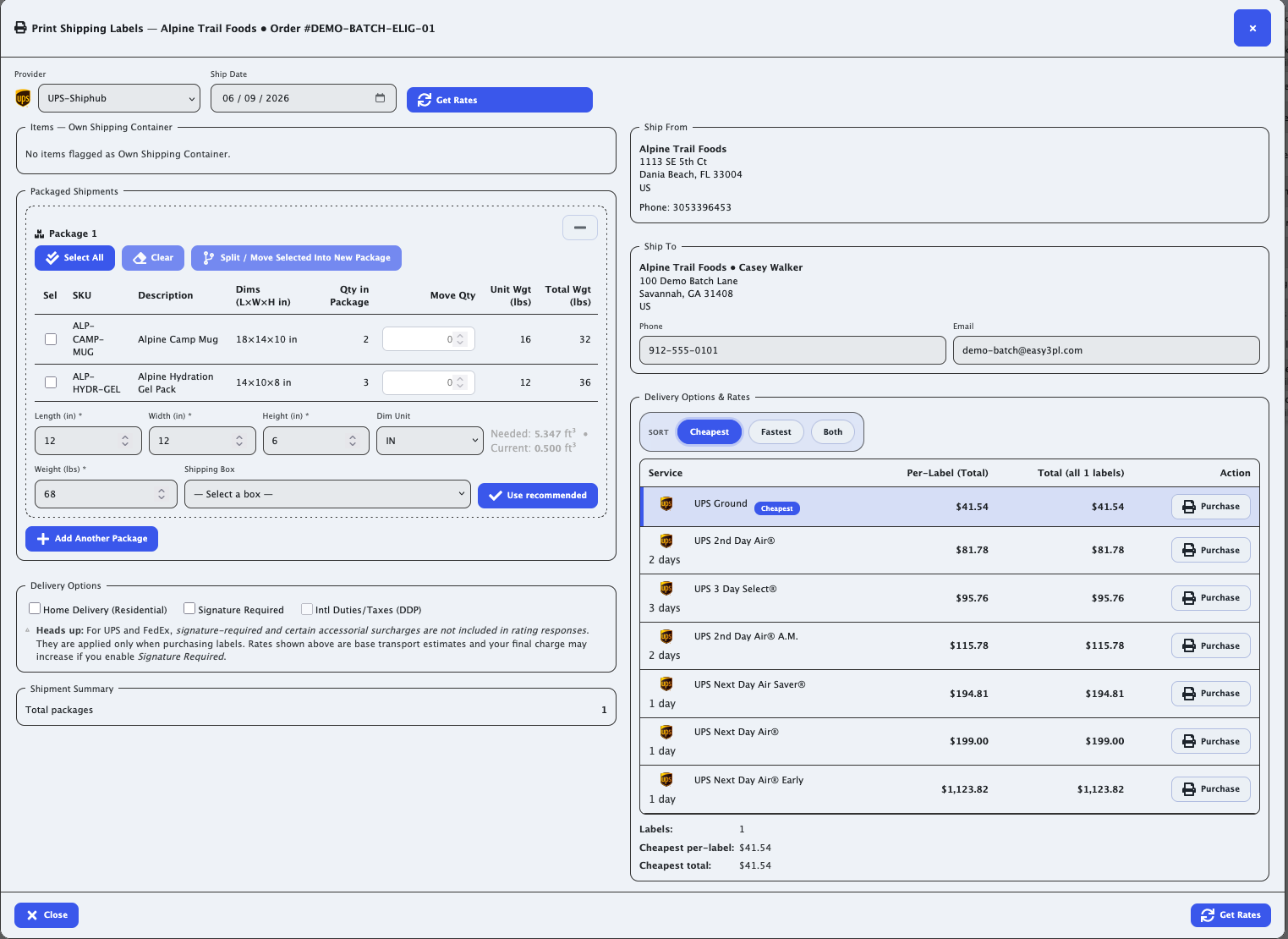1288x939 pixels.
Task: Open the Ship Date calendar picker icon
Action: tap(380, 98)
